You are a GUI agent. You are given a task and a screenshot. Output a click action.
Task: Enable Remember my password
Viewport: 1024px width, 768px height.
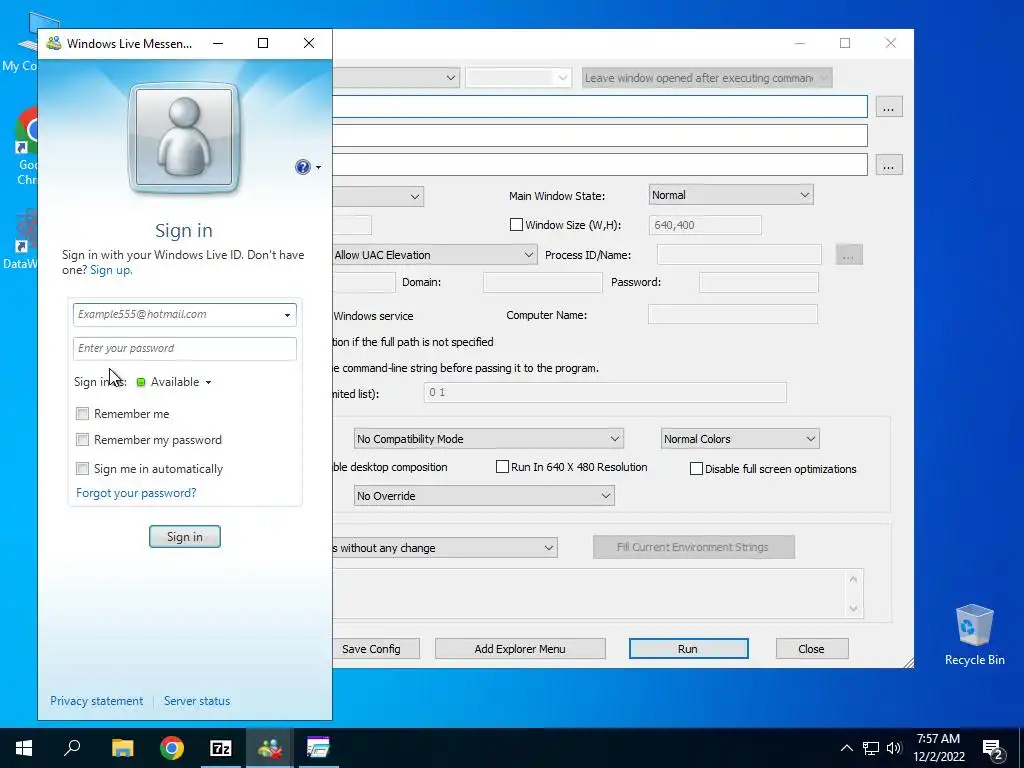82,440
